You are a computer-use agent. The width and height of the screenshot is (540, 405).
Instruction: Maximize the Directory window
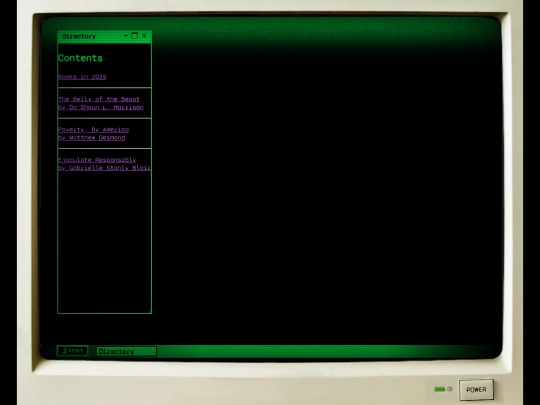[x=135, y=35]
